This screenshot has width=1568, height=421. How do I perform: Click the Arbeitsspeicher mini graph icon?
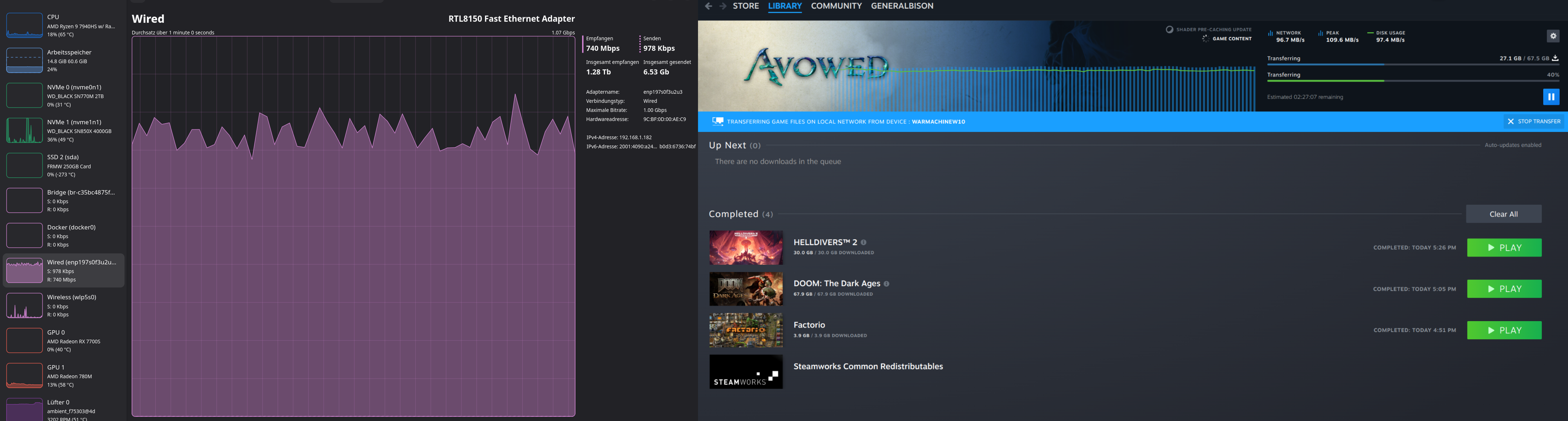click(x=24, y=60)
